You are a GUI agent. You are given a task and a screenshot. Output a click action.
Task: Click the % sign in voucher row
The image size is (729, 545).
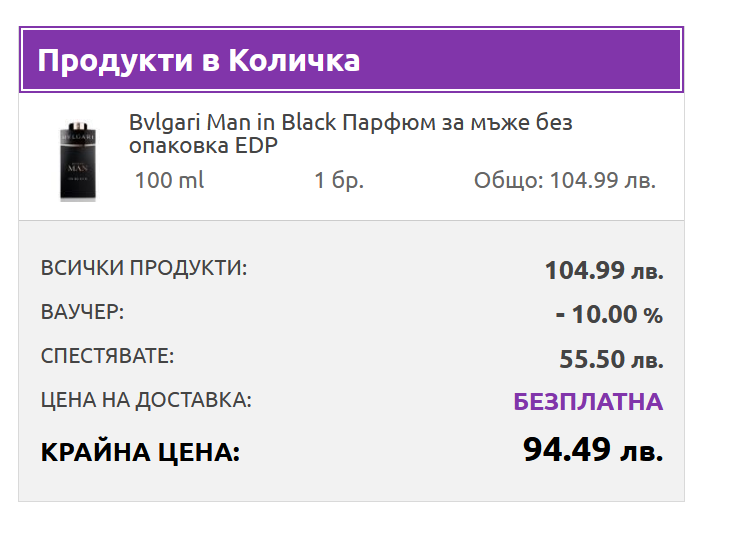coord(653,316)
